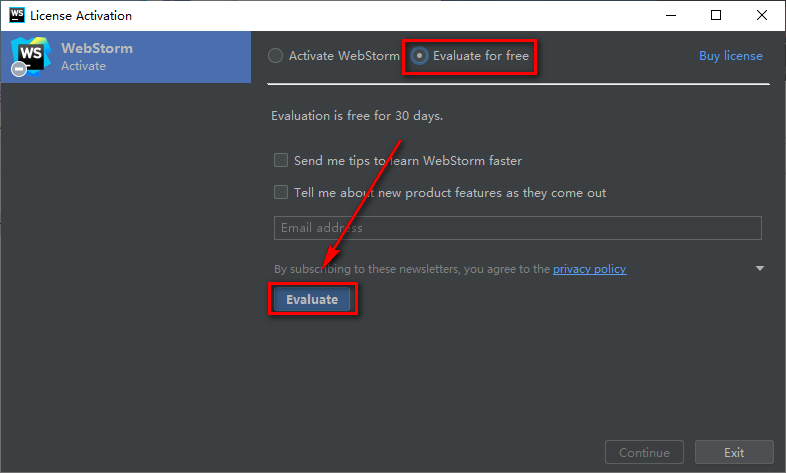Click the blue Evaluate button
The image size is (786, 473).
pyautogui.click(x=312, y=299)
